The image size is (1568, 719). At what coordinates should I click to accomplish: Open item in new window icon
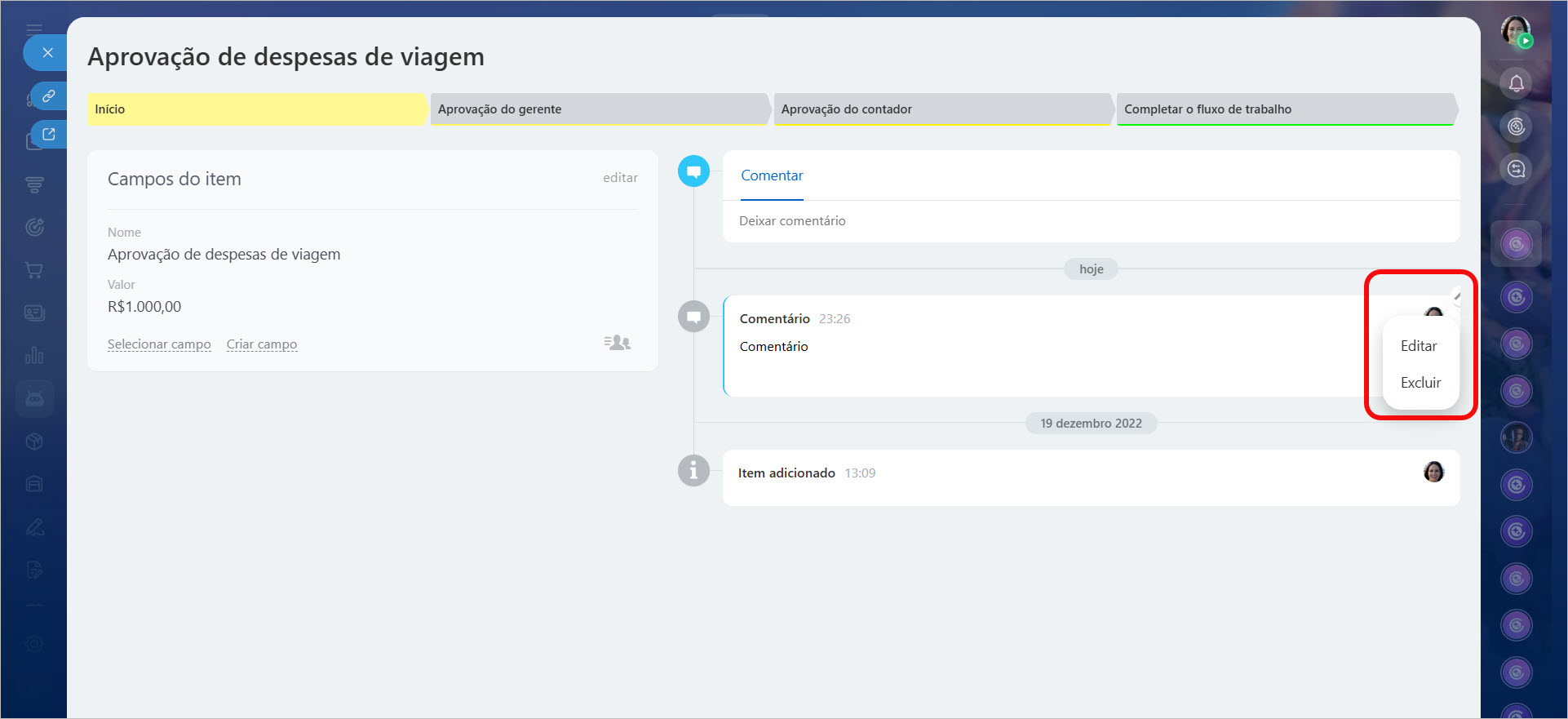tap(49, 135)
